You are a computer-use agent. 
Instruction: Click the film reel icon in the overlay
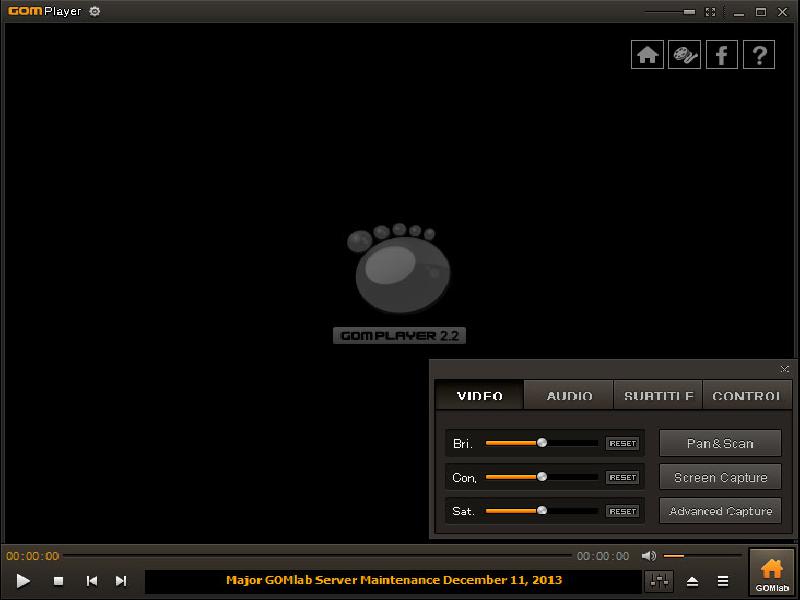point(684,55)
